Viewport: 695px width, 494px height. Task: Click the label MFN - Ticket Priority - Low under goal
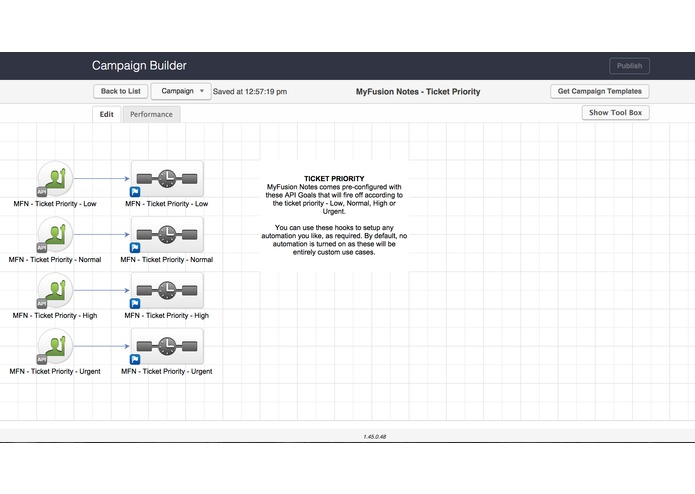[55, 204]
